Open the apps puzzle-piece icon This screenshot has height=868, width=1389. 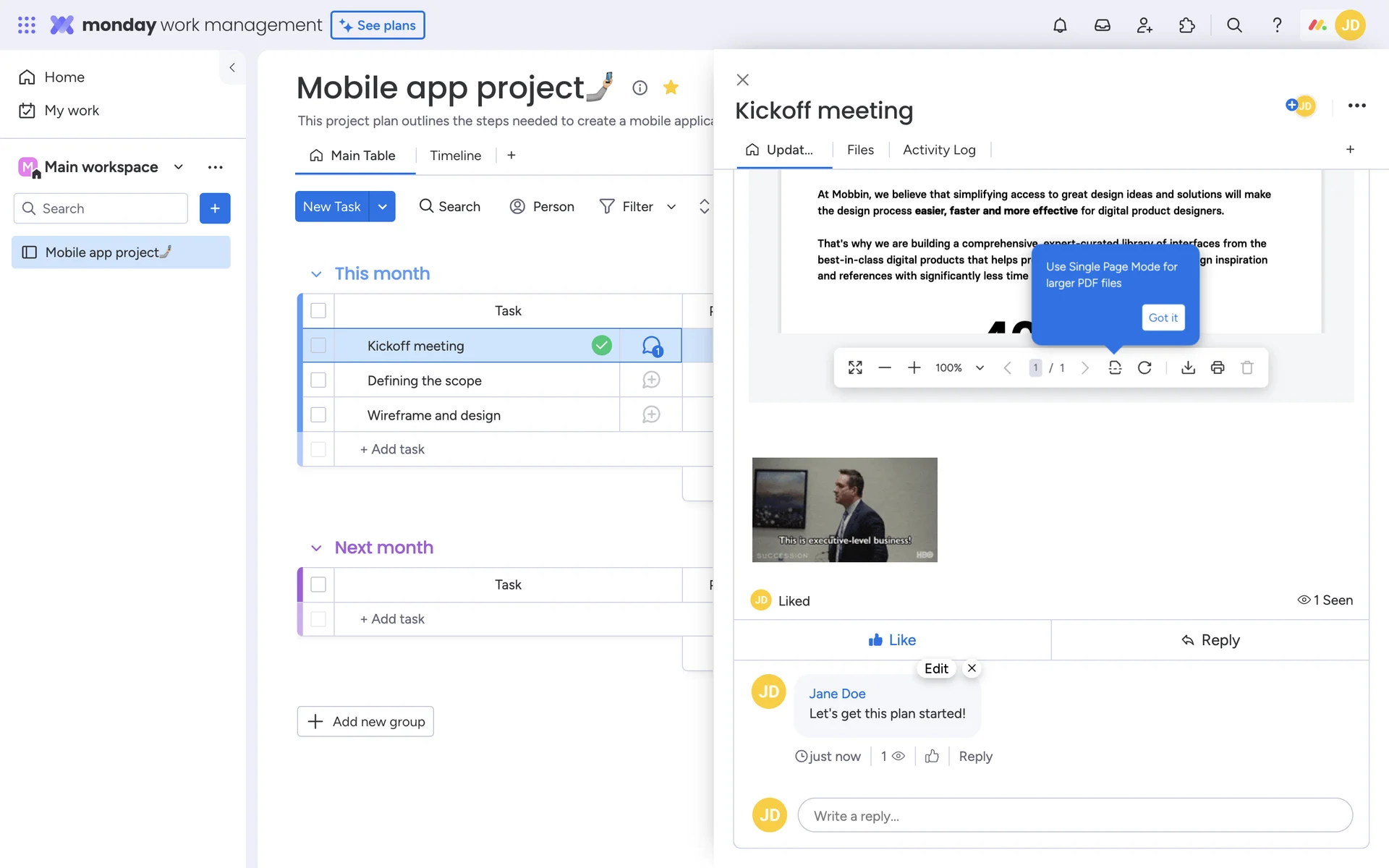pos(1186,25)
